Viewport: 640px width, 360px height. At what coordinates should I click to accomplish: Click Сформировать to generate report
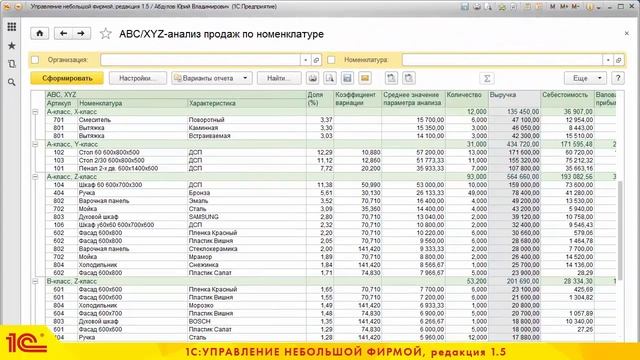[67, 78]
